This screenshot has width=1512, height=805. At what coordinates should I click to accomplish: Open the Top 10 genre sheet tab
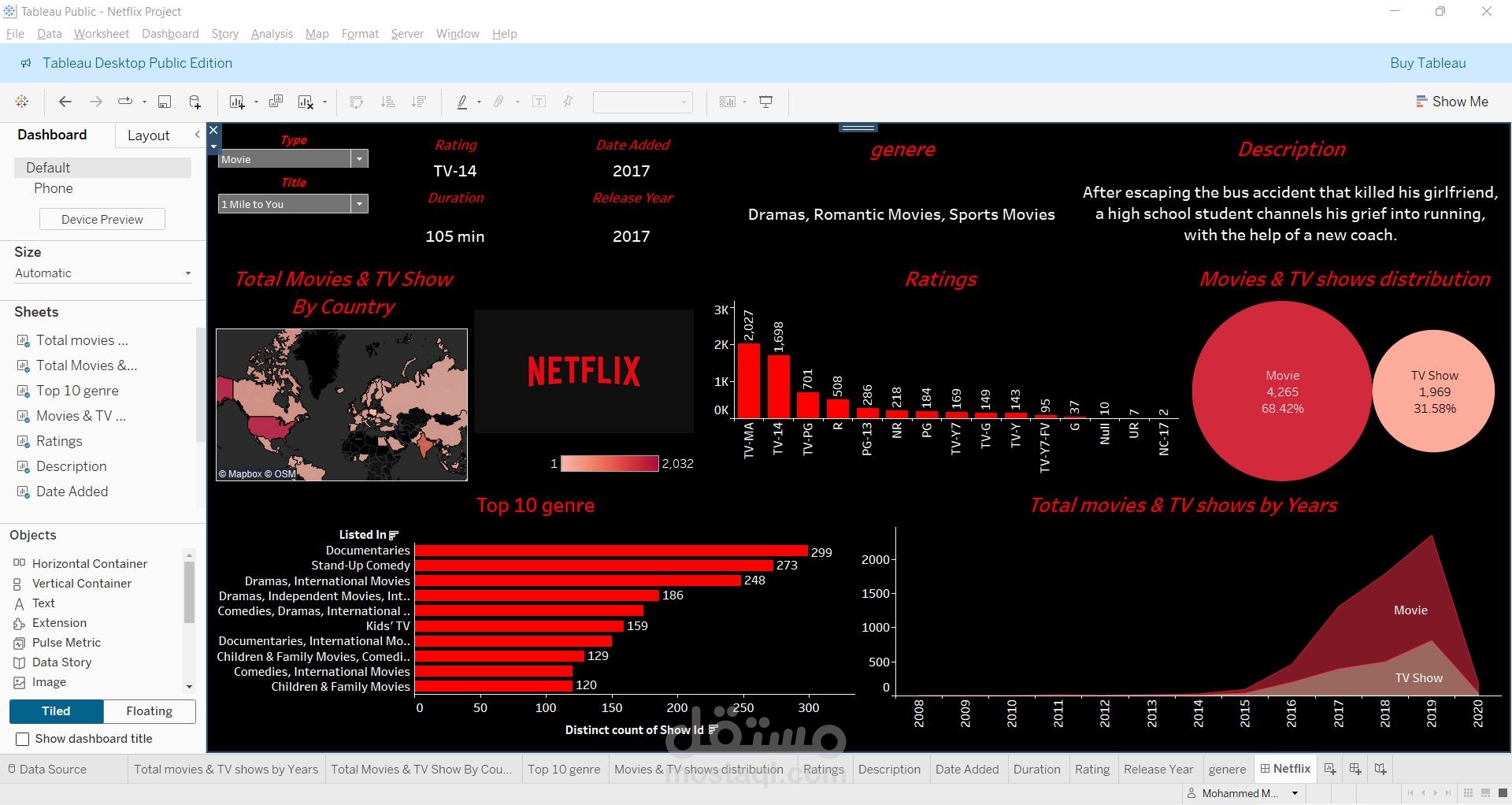(564, 770)
